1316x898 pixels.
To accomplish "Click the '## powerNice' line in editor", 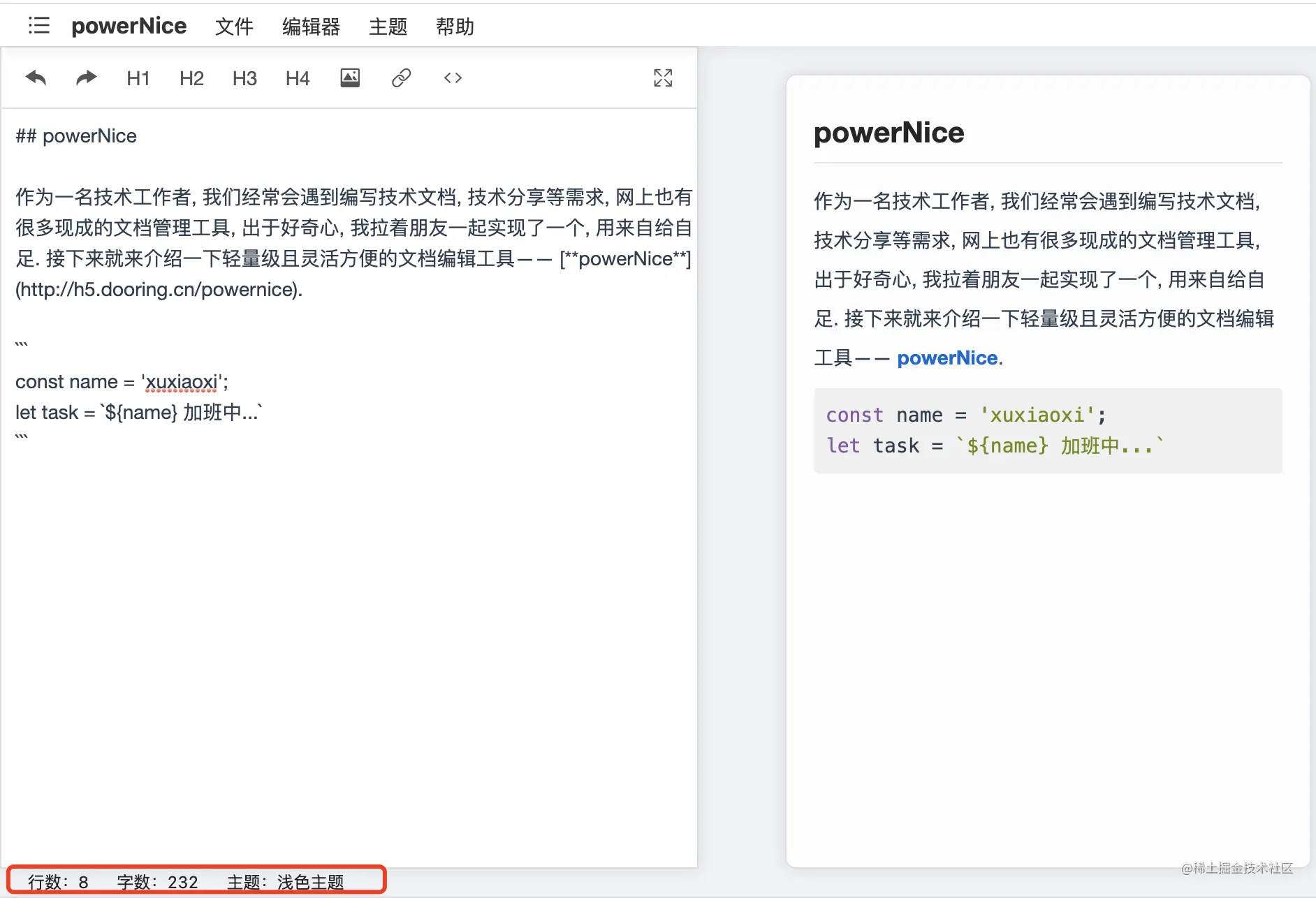I will point(76,136).
